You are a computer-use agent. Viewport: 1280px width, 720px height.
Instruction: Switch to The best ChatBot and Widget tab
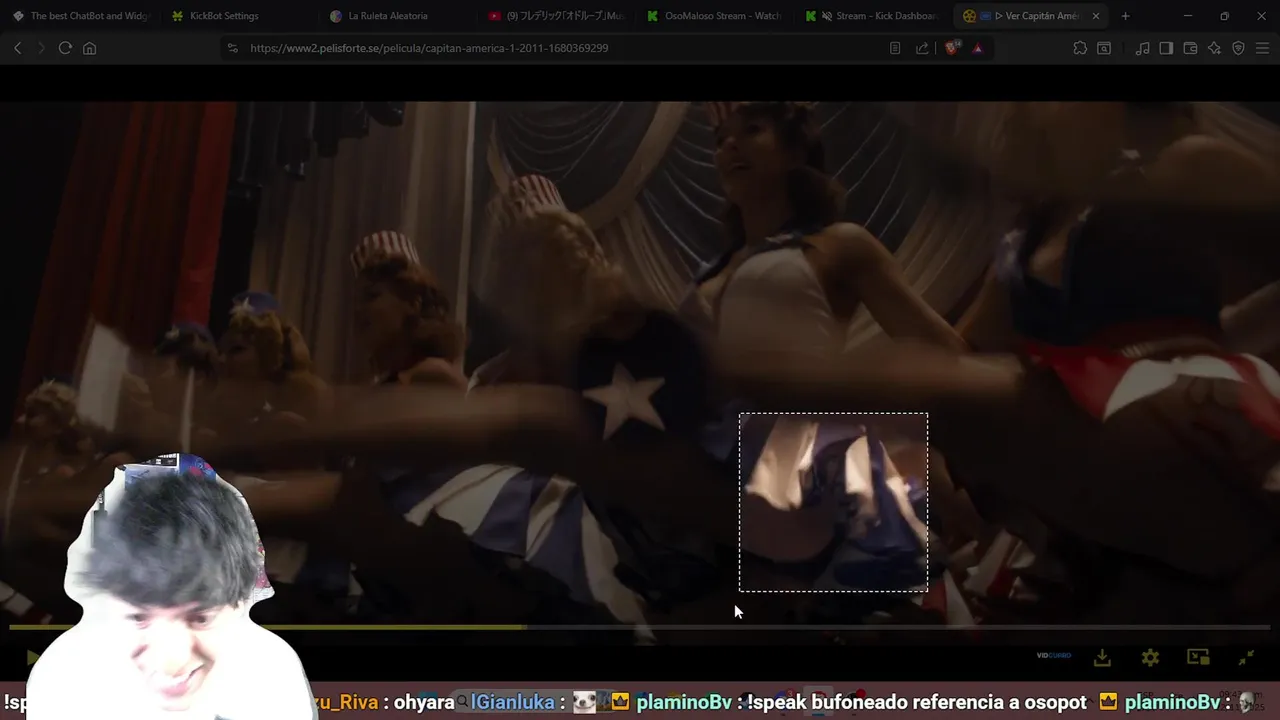(81, 16)
